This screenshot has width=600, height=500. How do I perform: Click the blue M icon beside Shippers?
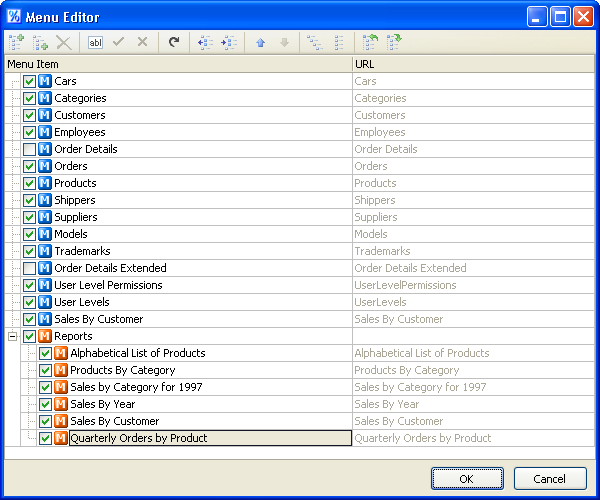pyautogui.click(x=45, y=200)
